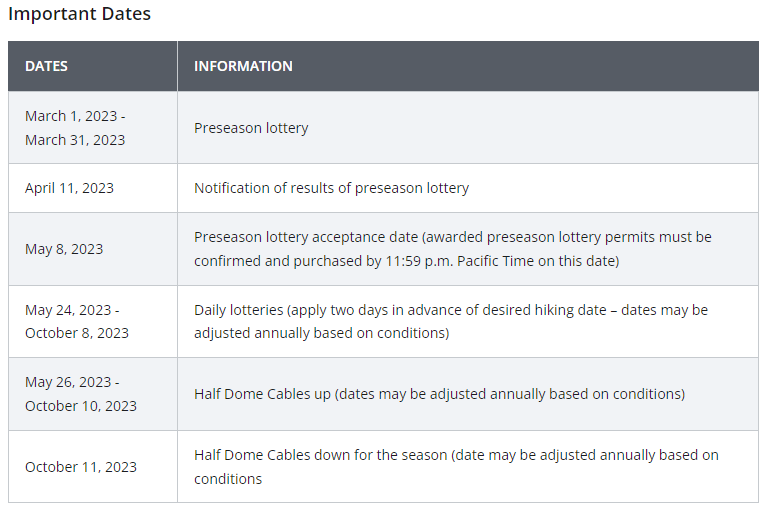Select the May 24, 2023 date text
The height and width of the screenshot is (512, 765).
72,310
